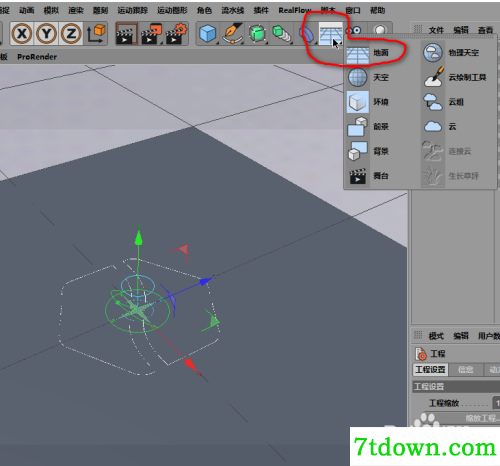
Task: Click the 工程缩放 value field
Action: point(496,403)
